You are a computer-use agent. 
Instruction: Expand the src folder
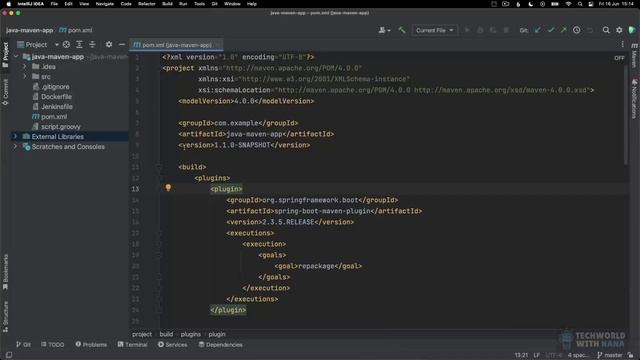point(24,77)
